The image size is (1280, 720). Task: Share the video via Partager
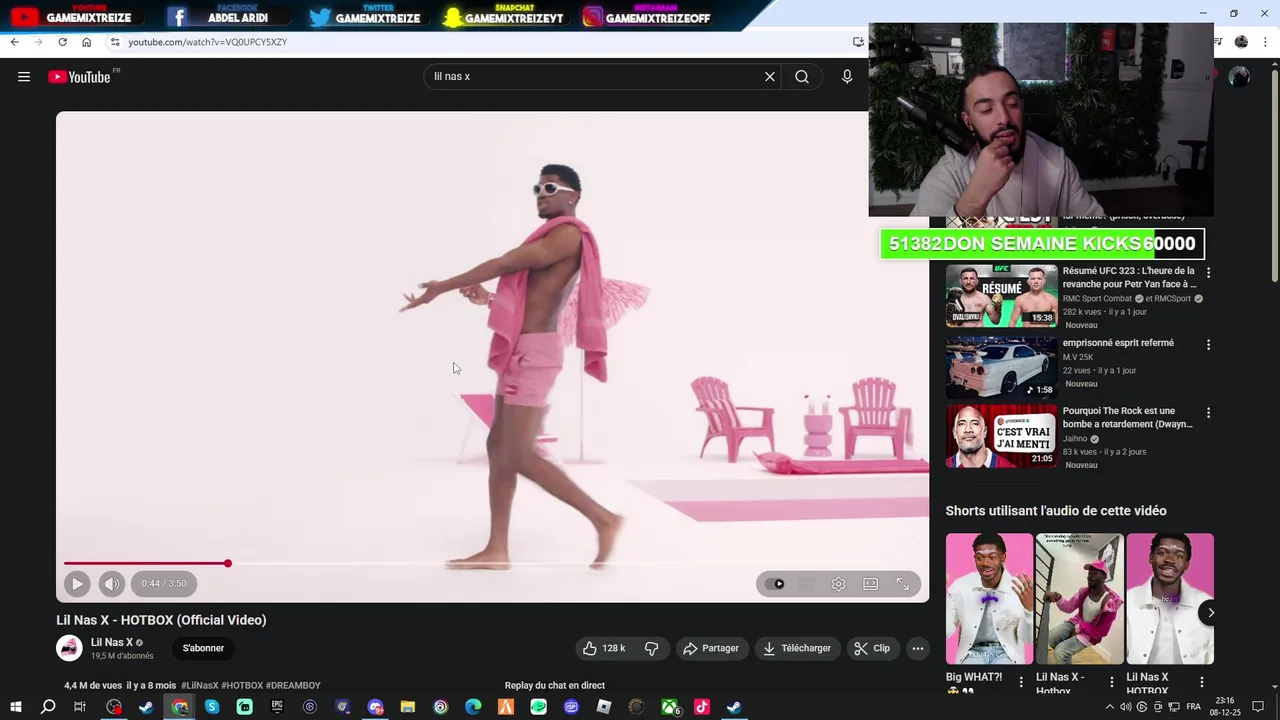point(711,648)
